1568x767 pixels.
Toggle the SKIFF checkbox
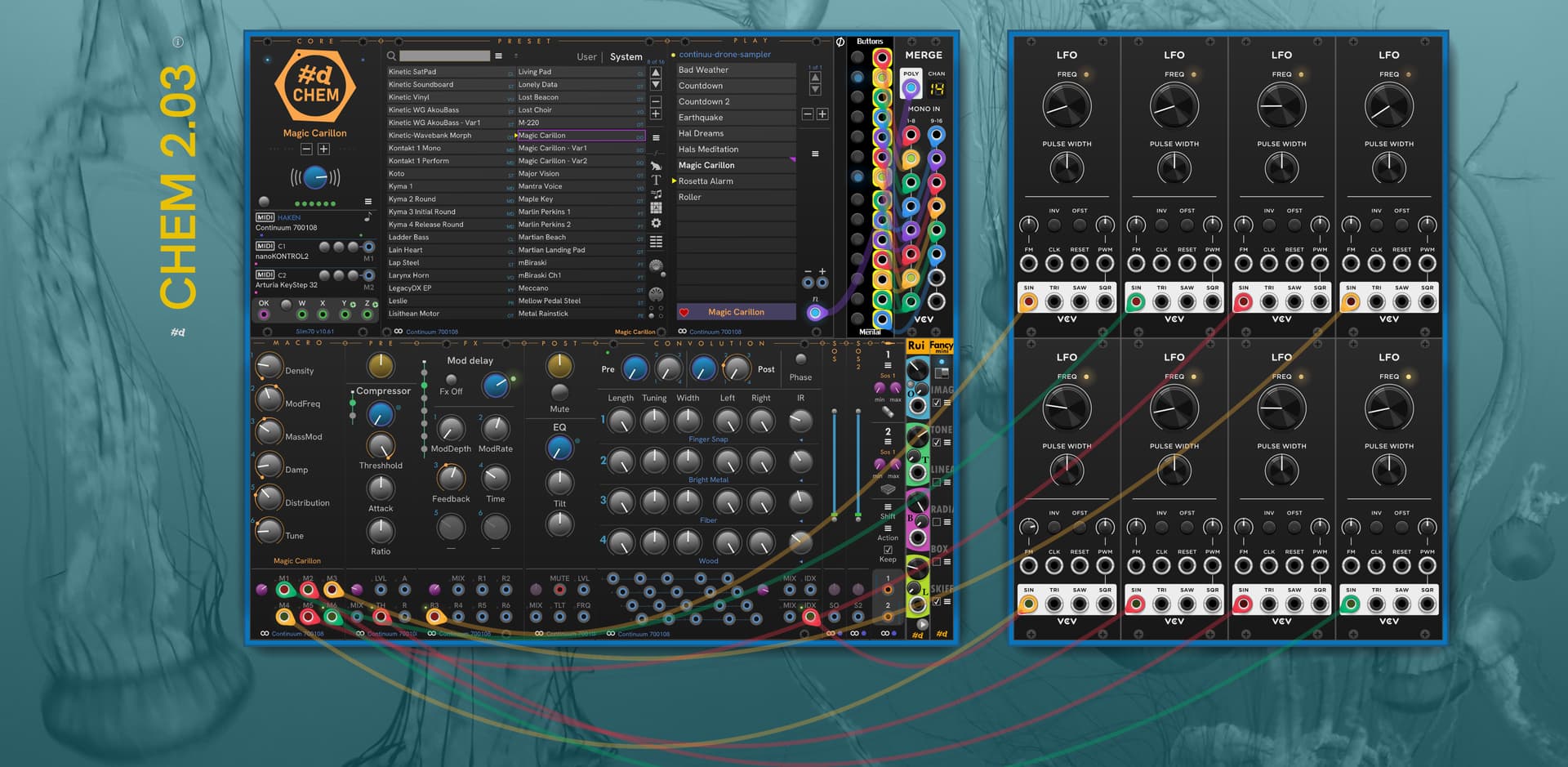click(x=937, y=602)
